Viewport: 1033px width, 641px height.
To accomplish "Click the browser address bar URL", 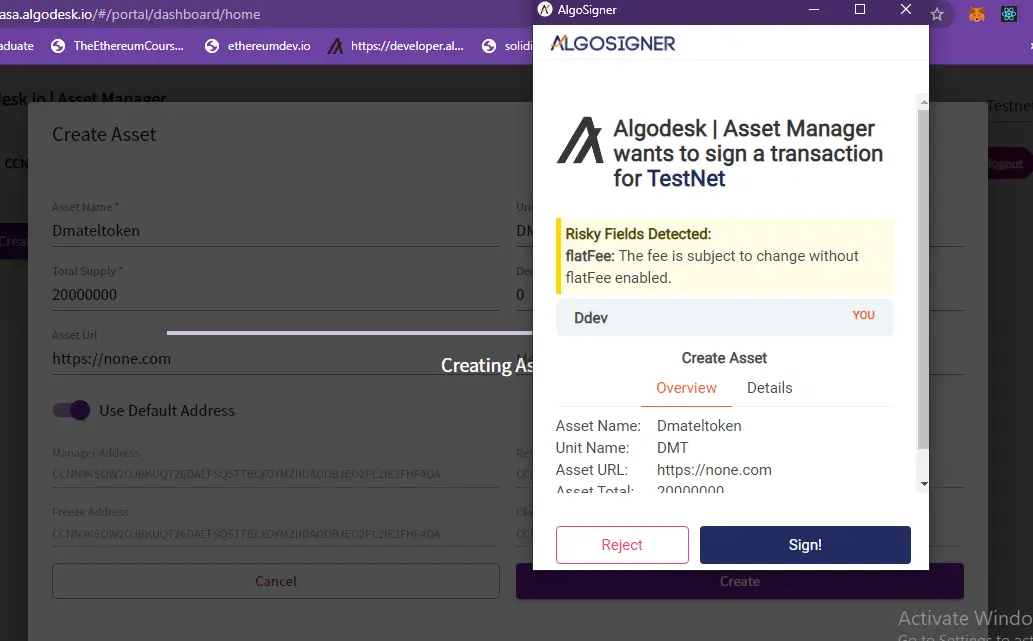I will point(130,14).
